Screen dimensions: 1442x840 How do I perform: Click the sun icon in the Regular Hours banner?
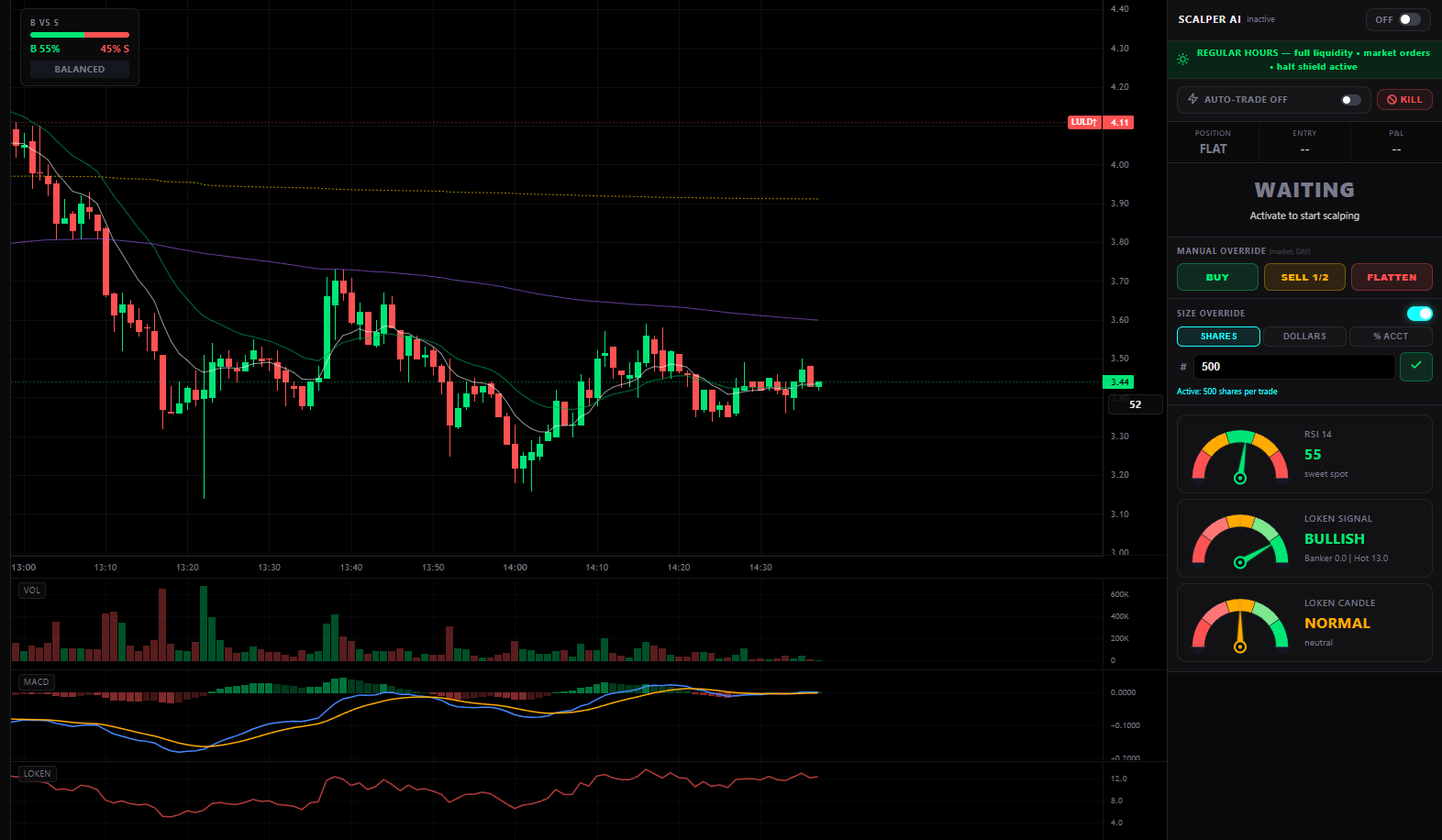[x=1183, y=60]
